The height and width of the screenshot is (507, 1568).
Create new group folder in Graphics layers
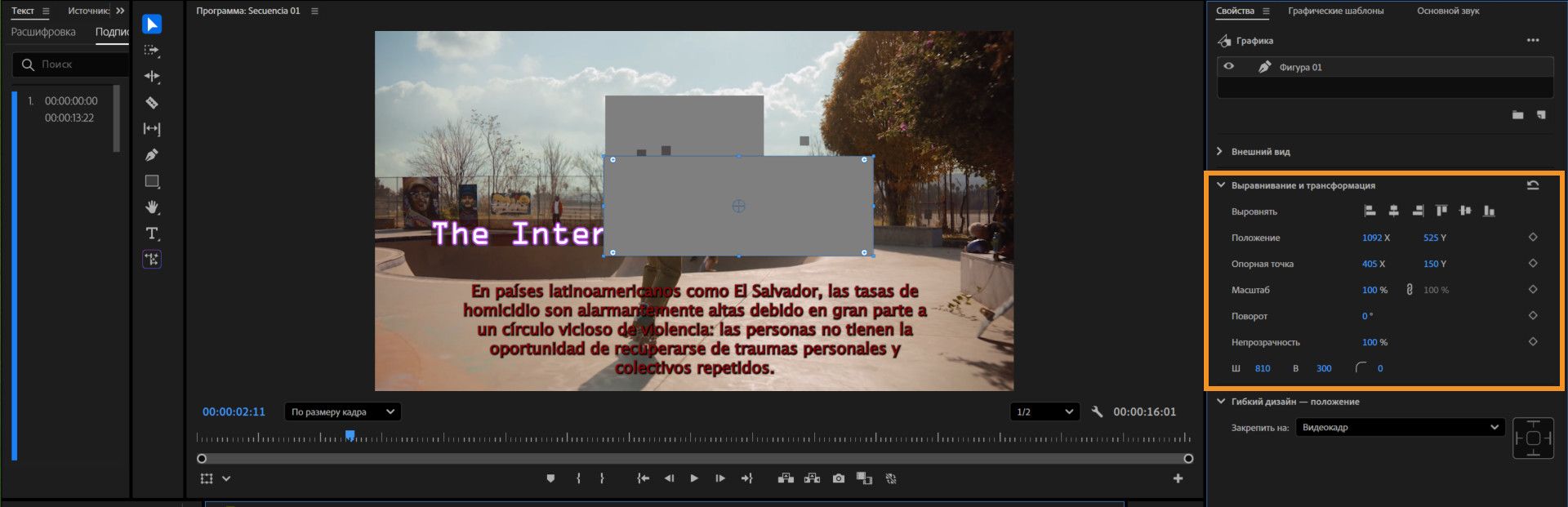pos(1517,115)
